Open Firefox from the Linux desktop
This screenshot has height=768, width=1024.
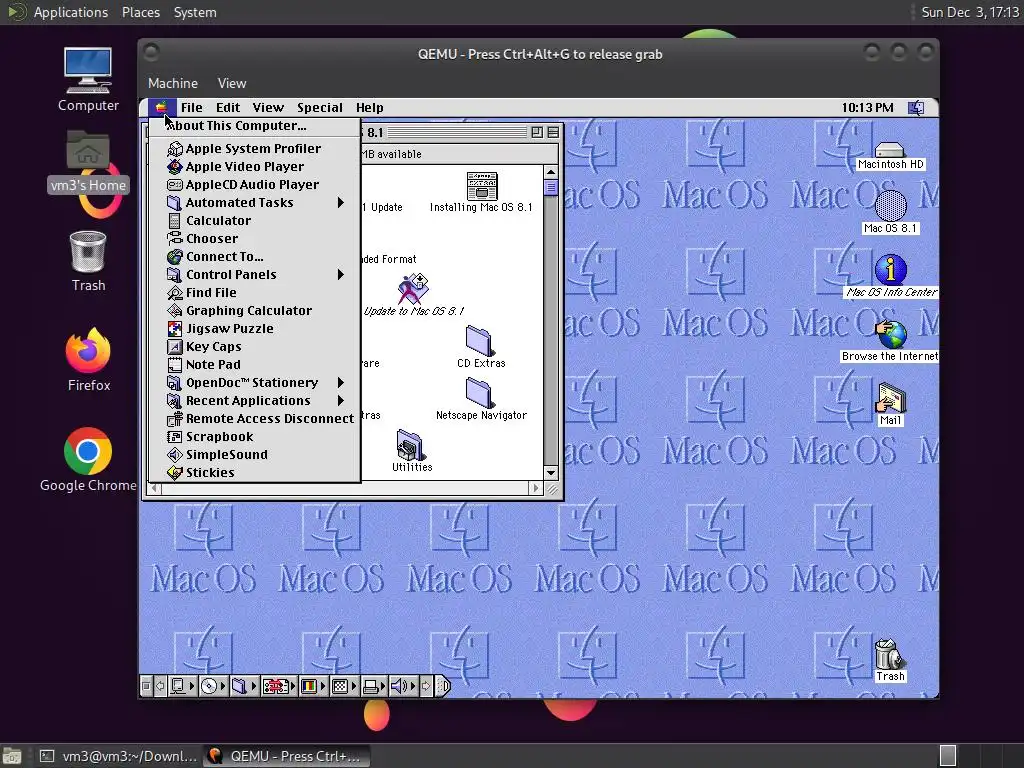click(x=88, y=360)
